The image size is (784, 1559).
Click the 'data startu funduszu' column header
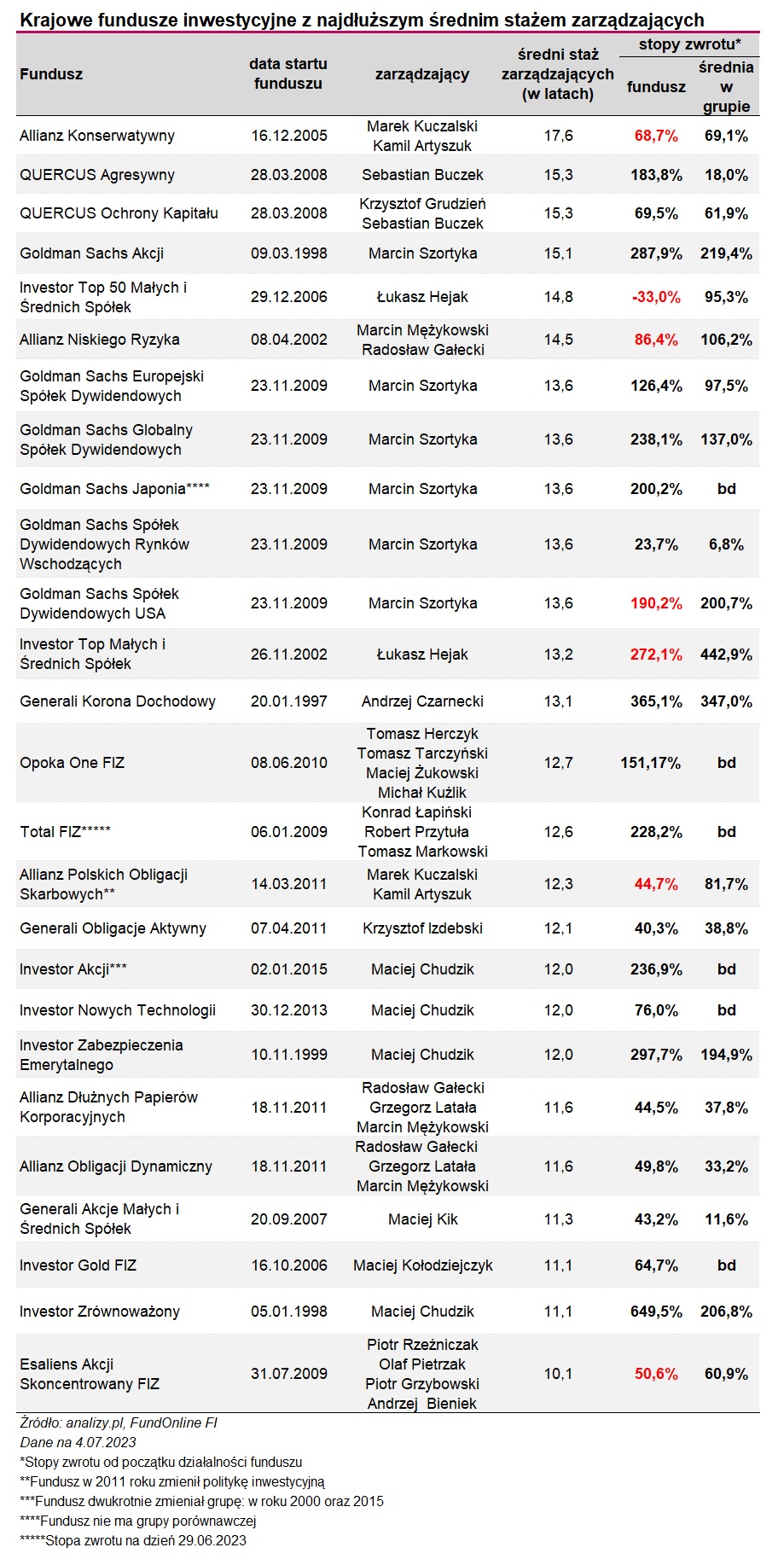coord(288,74)
